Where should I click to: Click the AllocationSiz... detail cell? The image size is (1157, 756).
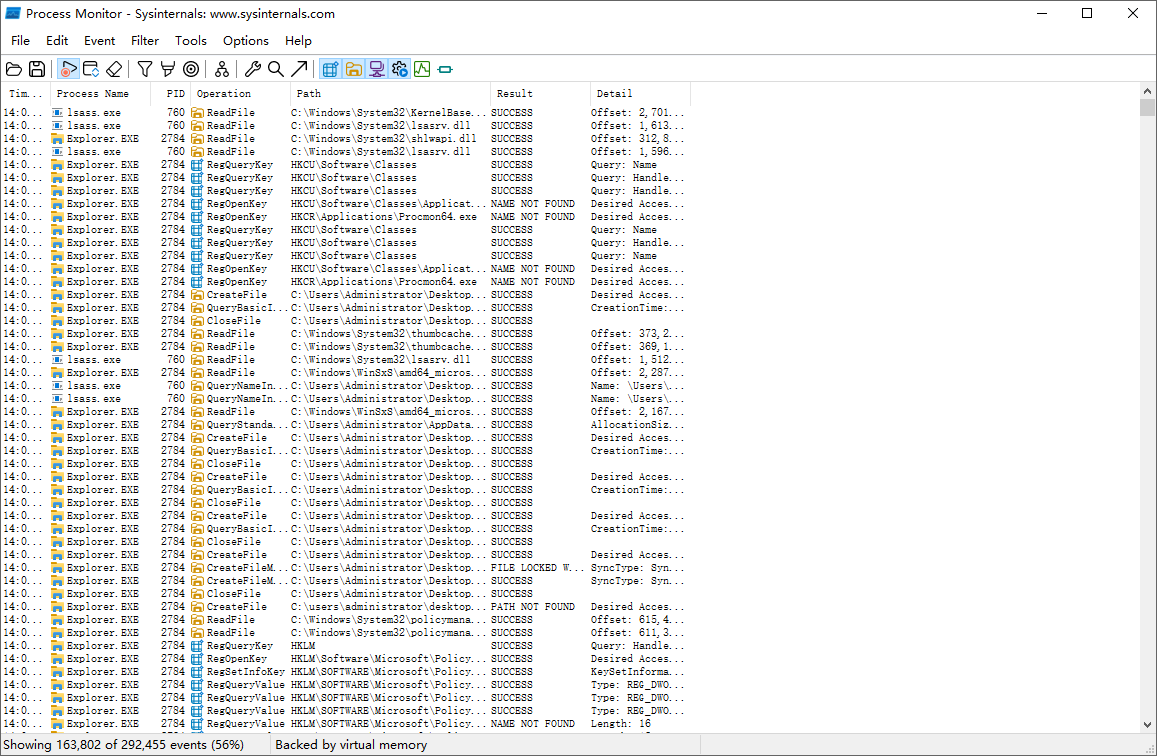pyautogui.click(x=638, y=425)
